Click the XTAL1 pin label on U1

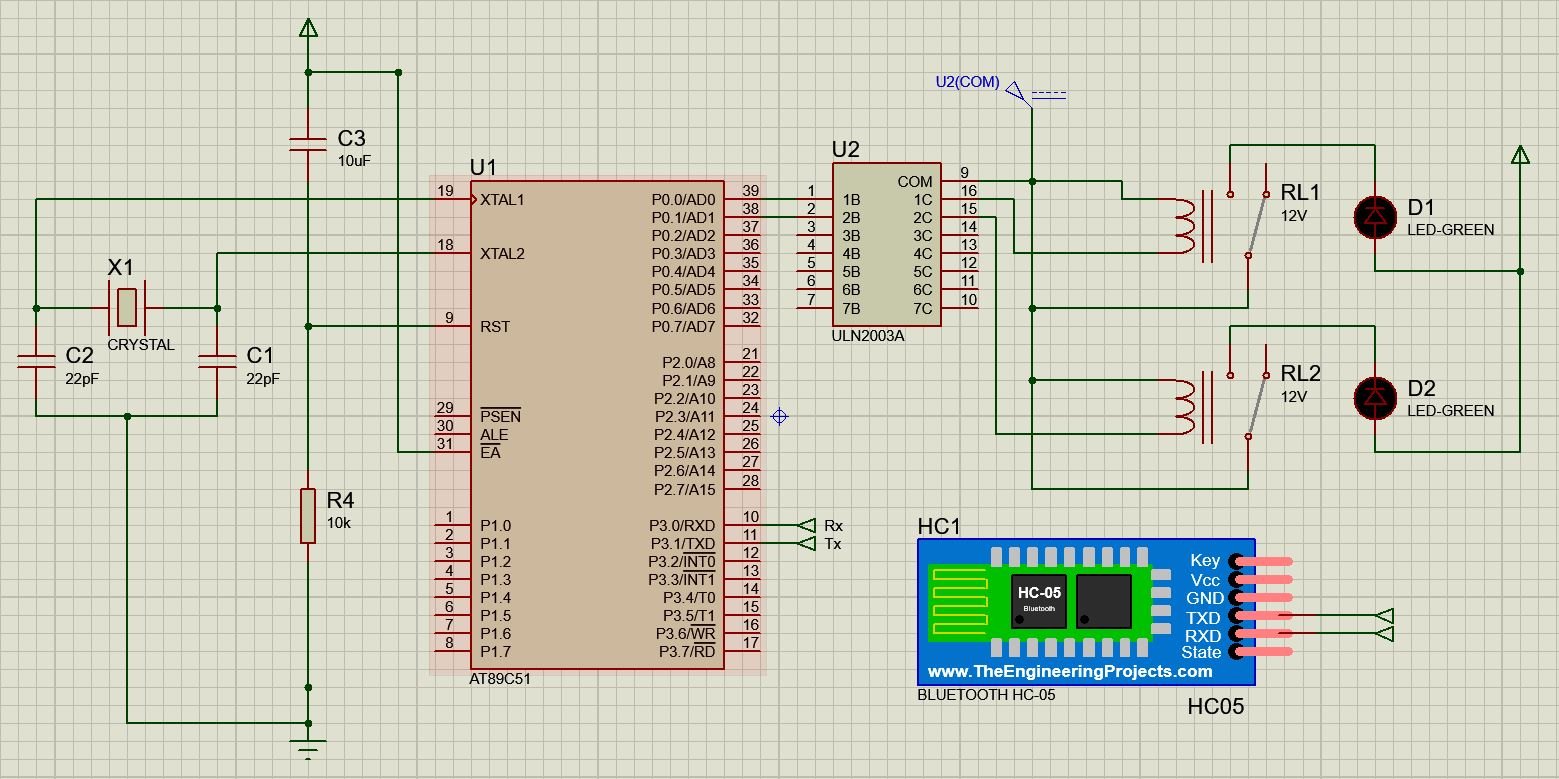(502, 199)
